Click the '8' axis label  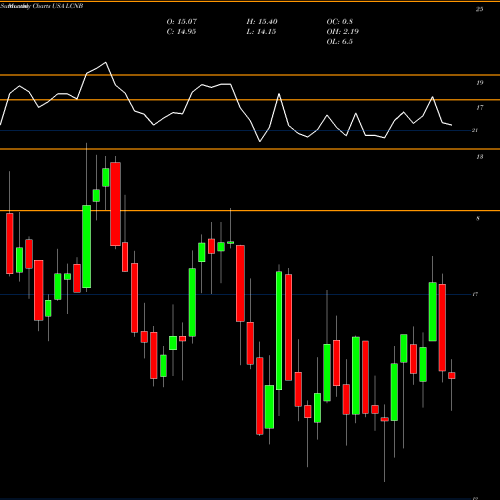point(478,219)
